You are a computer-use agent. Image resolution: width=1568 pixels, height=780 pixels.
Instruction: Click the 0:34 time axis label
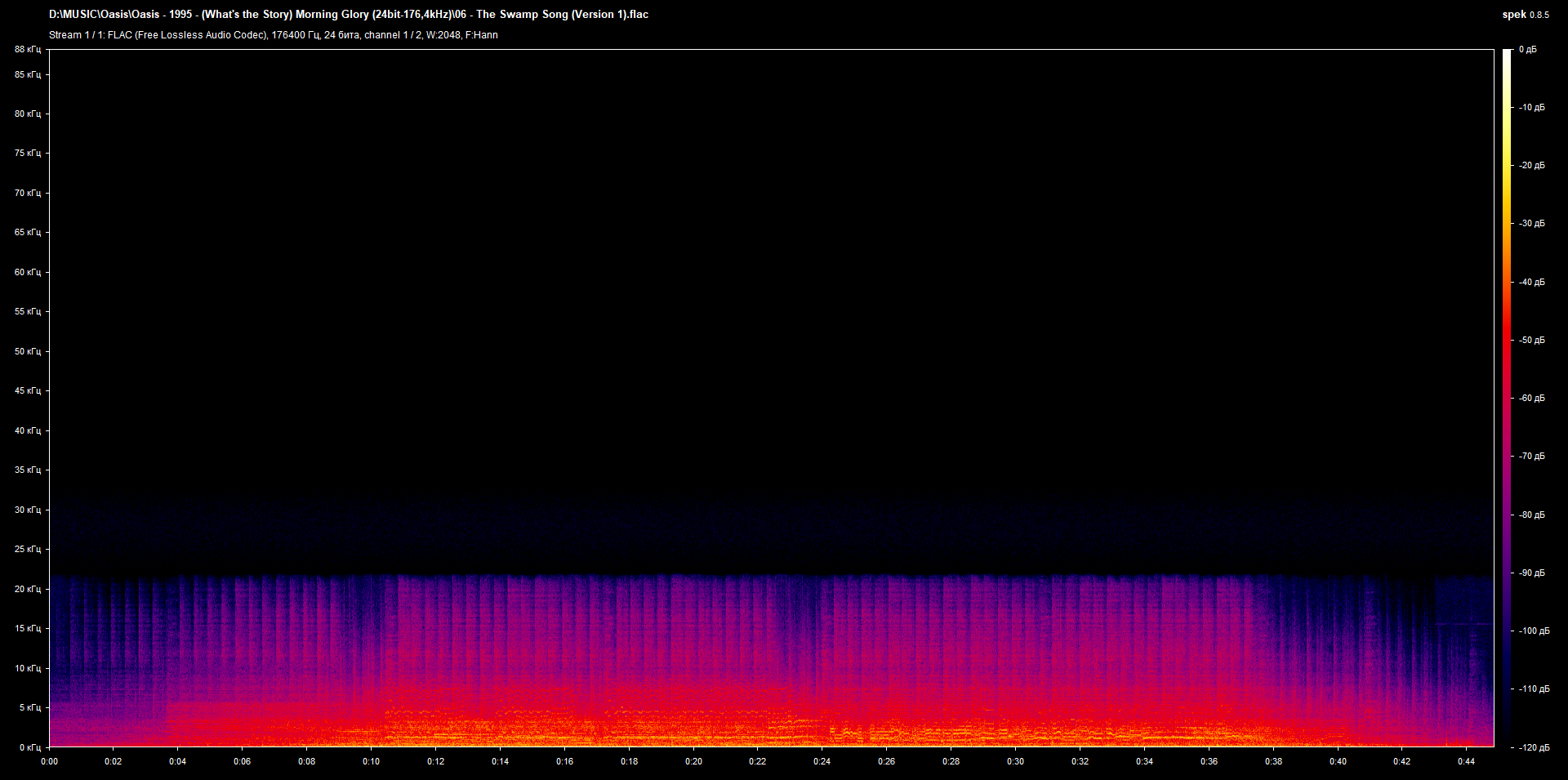click(x=1145, y=762)
